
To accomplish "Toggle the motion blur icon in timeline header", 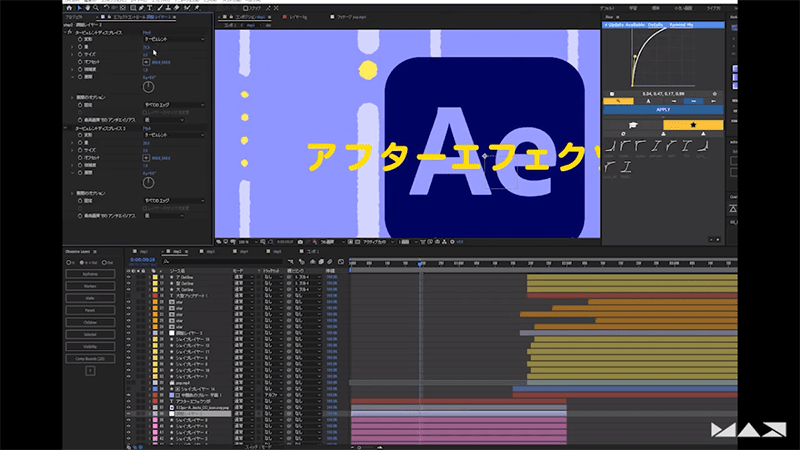I will (x=330, y=262).
